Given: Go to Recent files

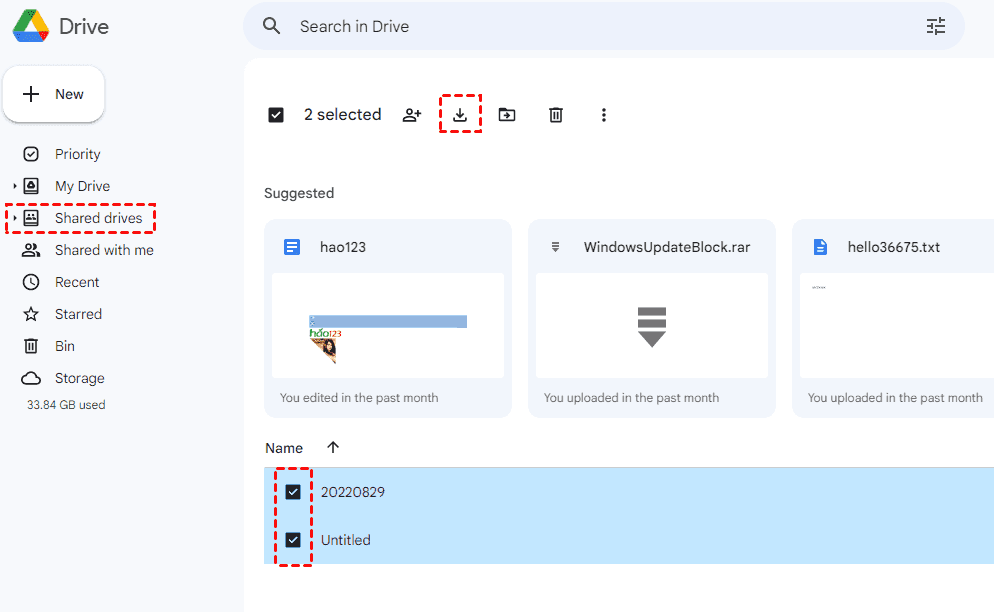Looking at the screenshot, I should [x=77, y=282].
